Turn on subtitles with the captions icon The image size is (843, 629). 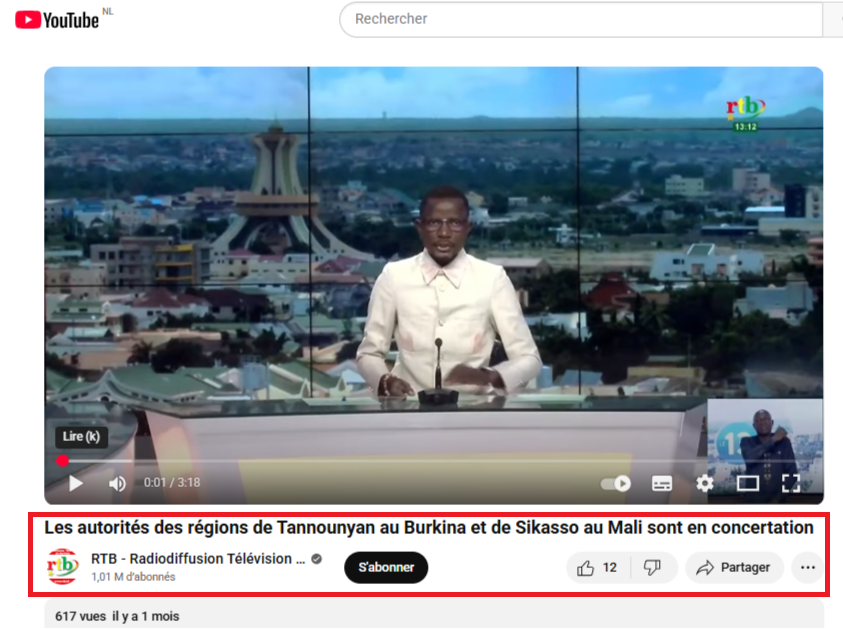click(x=661, y=484)
